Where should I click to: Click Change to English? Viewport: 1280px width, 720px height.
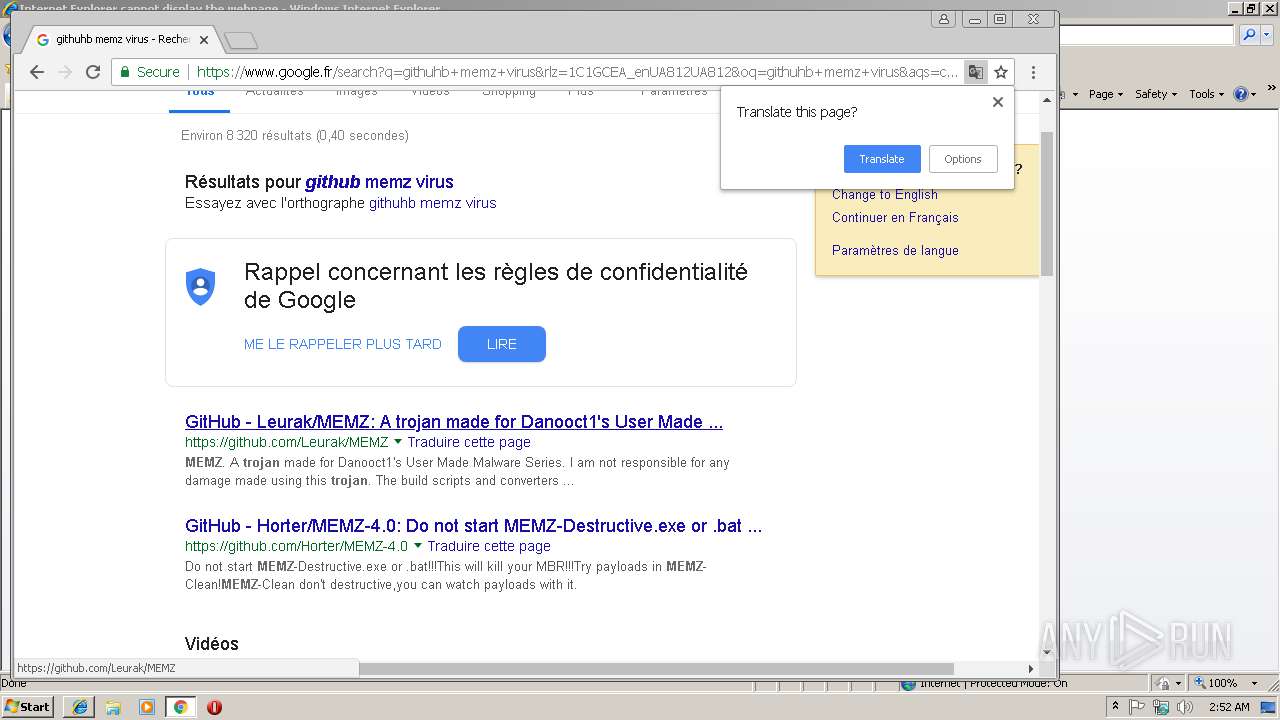(885, 195)
